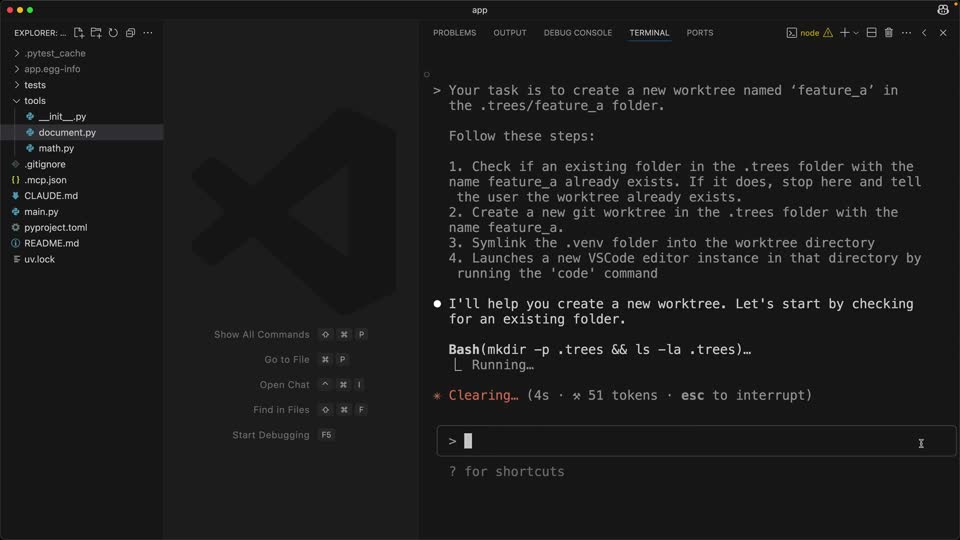This screenshot has height=540, width=960.
Task: Click the Python icon beside math.py
Action: [x=30, y=148]
